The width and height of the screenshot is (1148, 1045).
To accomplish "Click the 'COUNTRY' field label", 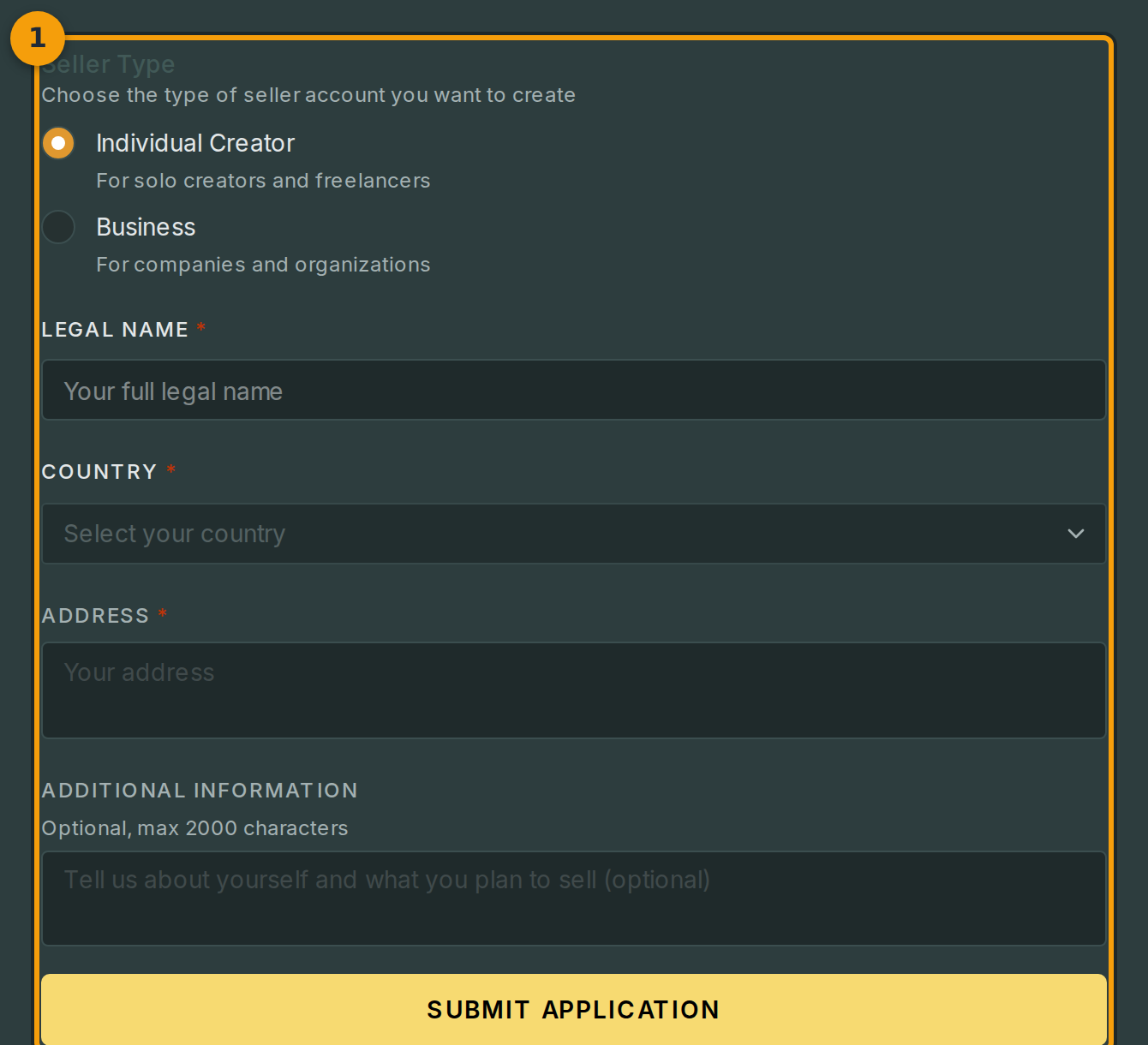I will (x=99, y=472).
